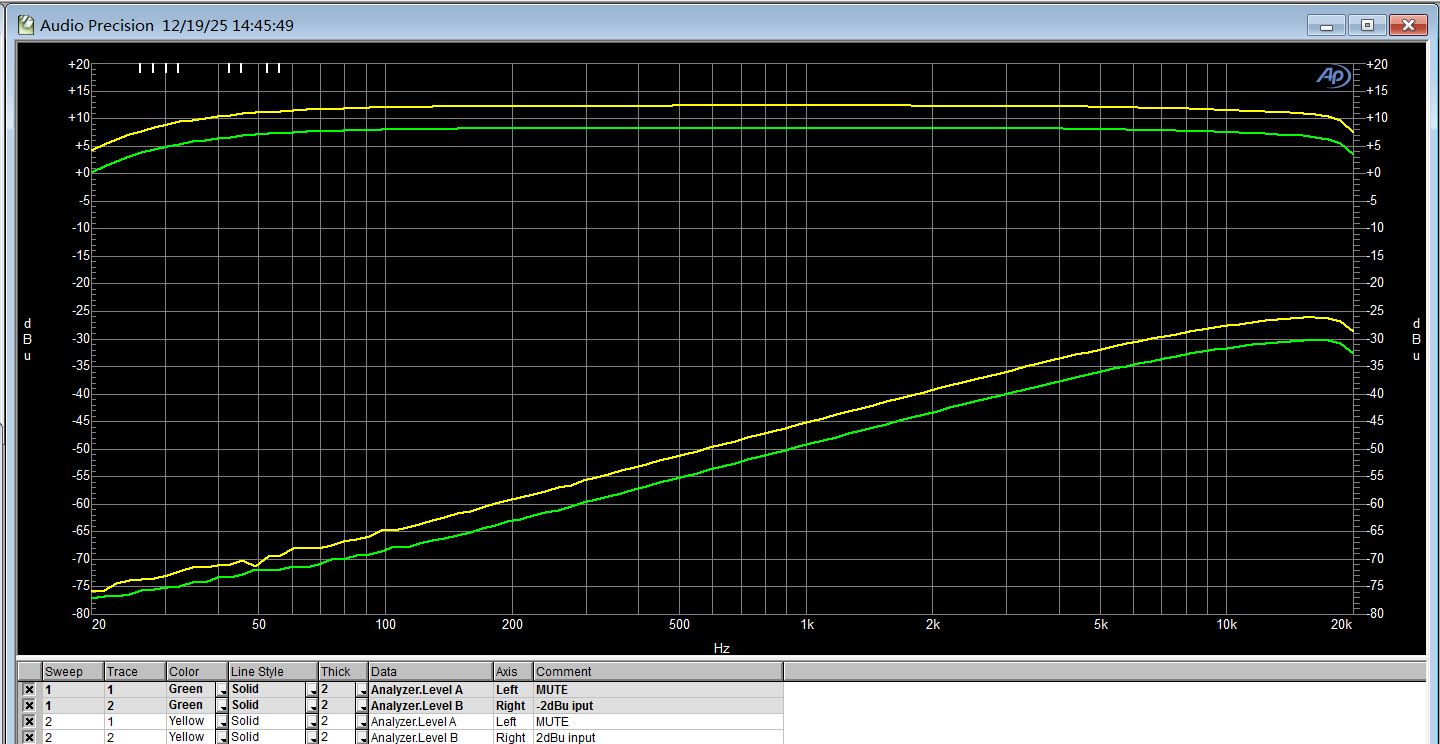Open Color dropdown for Sweep 2 Trace 1
1440x744 pixels.
[x=222, y=722]
